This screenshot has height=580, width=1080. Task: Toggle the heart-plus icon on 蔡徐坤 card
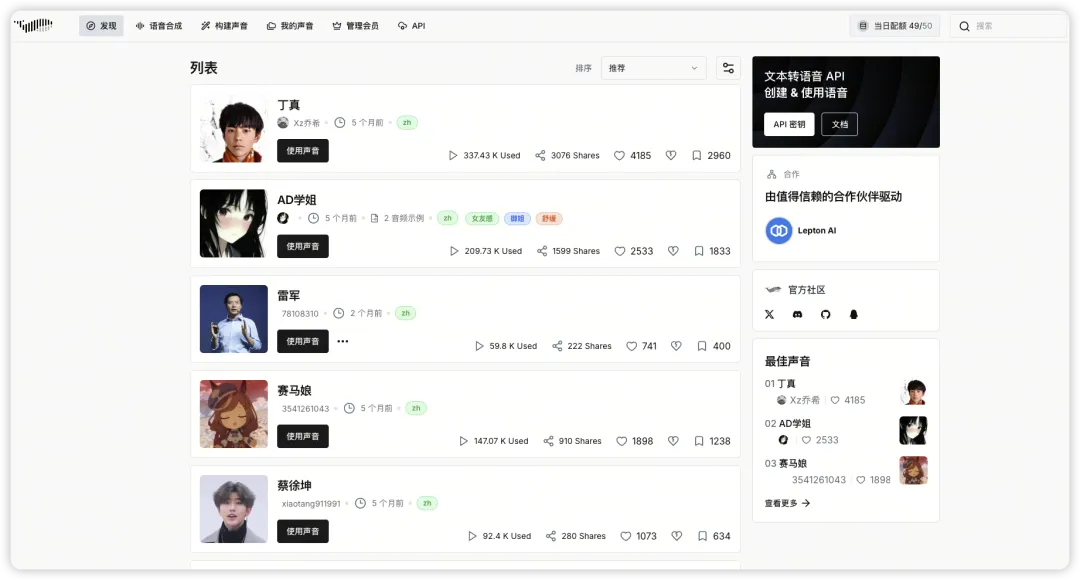click(x=676, y=536)
